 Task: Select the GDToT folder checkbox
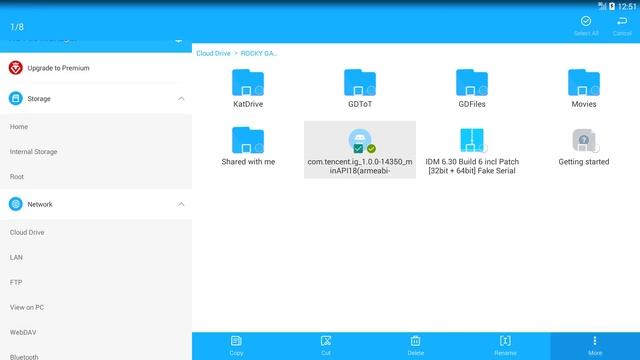(358, 91)
